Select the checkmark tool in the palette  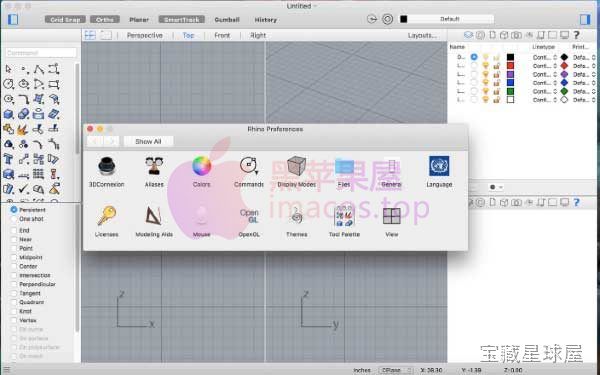(x=23, y=189)
